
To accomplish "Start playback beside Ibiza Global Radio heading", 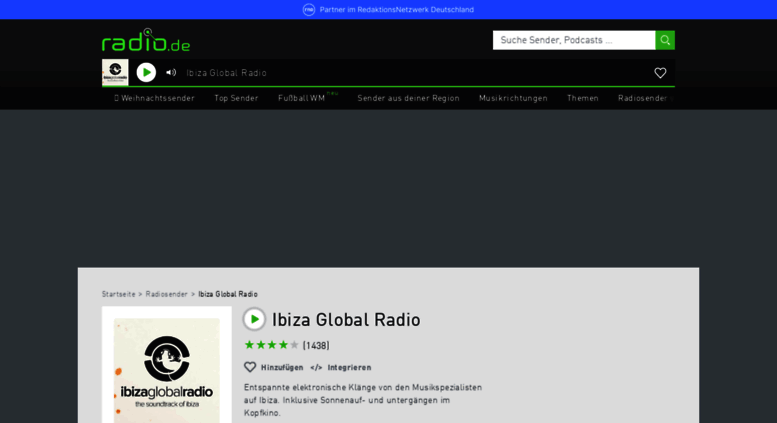I will tap(254, 319).
